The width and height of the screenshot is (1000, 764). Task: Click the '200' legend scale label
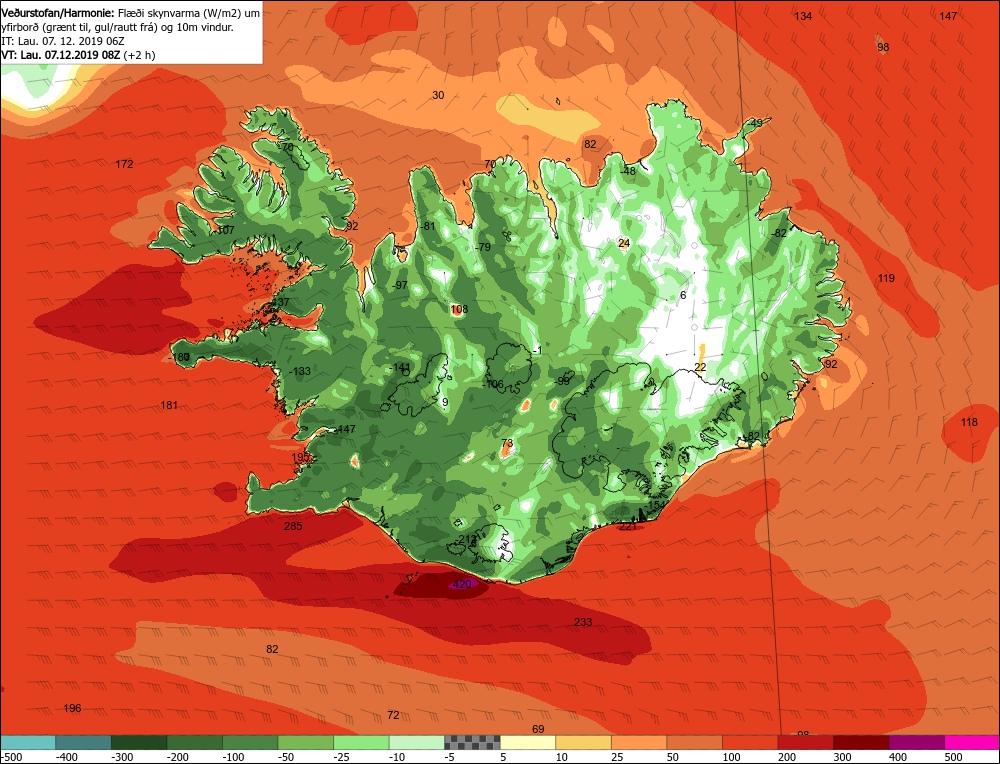(x=787, y=757)
